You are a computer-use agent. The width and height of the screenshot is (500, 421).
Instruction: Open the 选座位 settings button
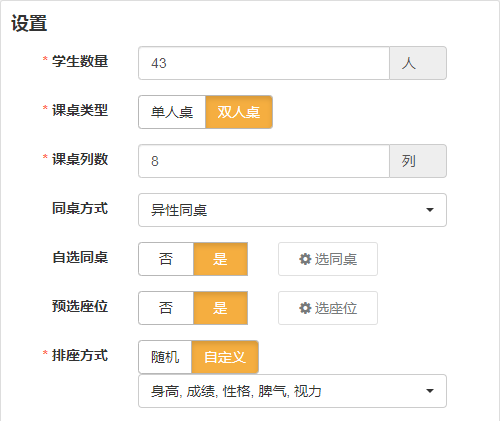pyautogui.click(x=328, y=308)
